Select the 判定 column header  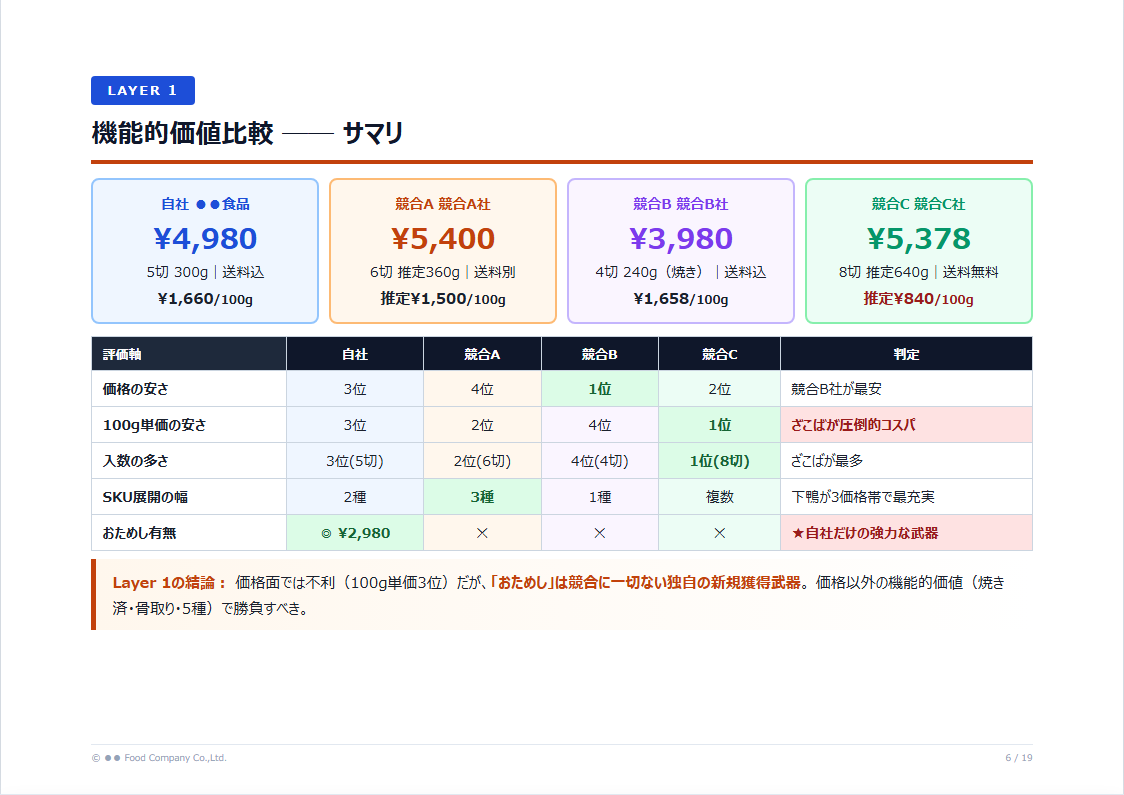point(906,353)
